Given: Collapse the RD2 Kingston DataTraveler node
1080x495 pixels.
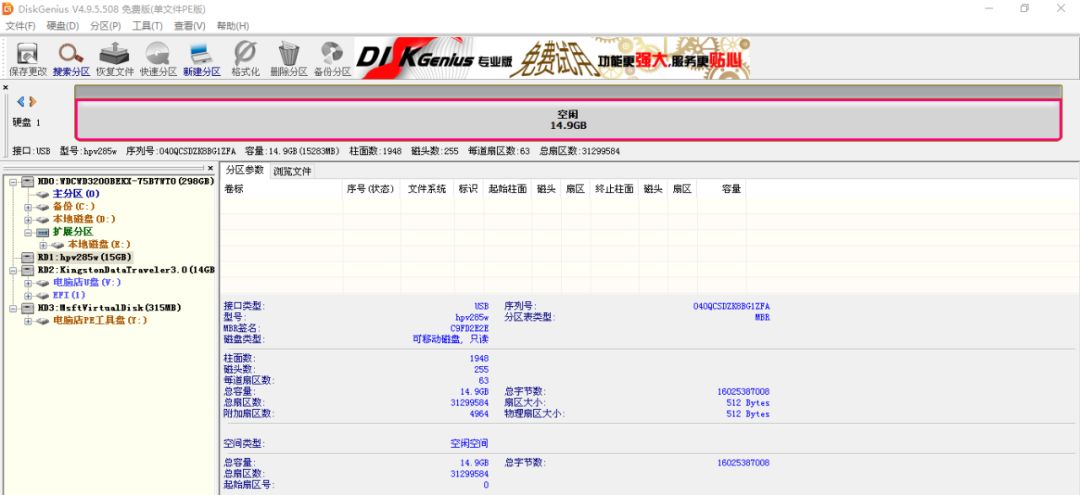Looking at the screenshot, I should 13,270.
